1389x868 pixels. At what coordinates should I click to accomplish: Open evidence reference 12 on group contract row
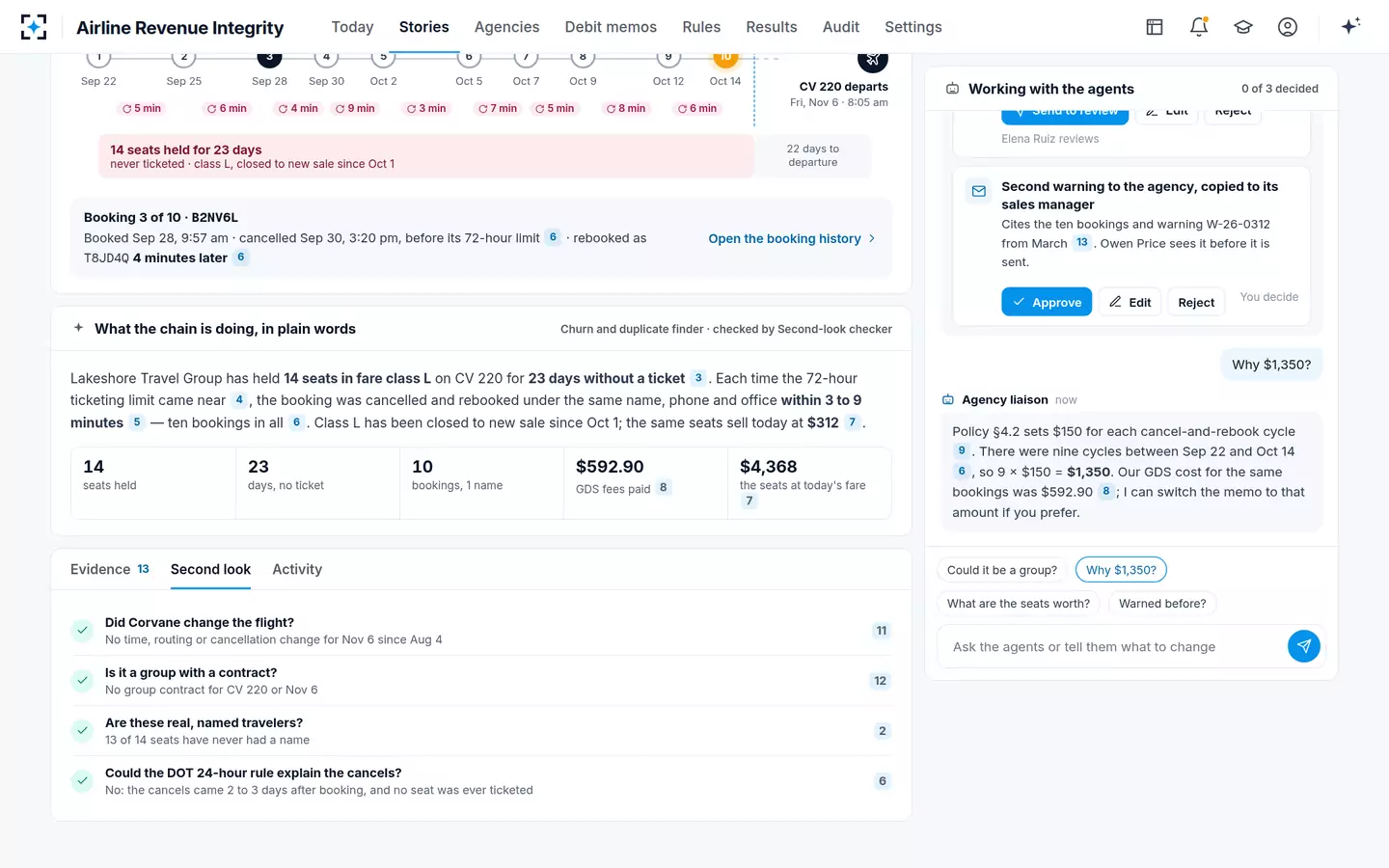pos(880,681)
